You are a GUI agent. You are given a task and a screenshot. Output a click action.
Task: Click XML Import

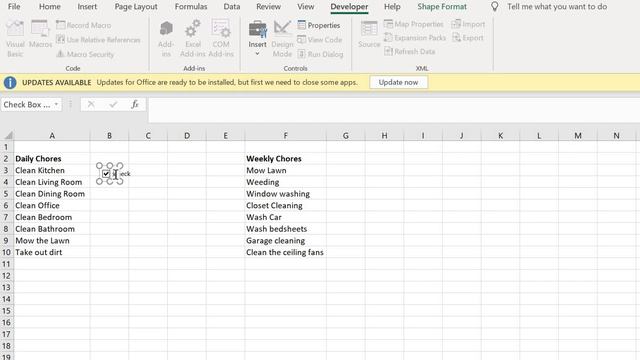(x=468, y=24)
